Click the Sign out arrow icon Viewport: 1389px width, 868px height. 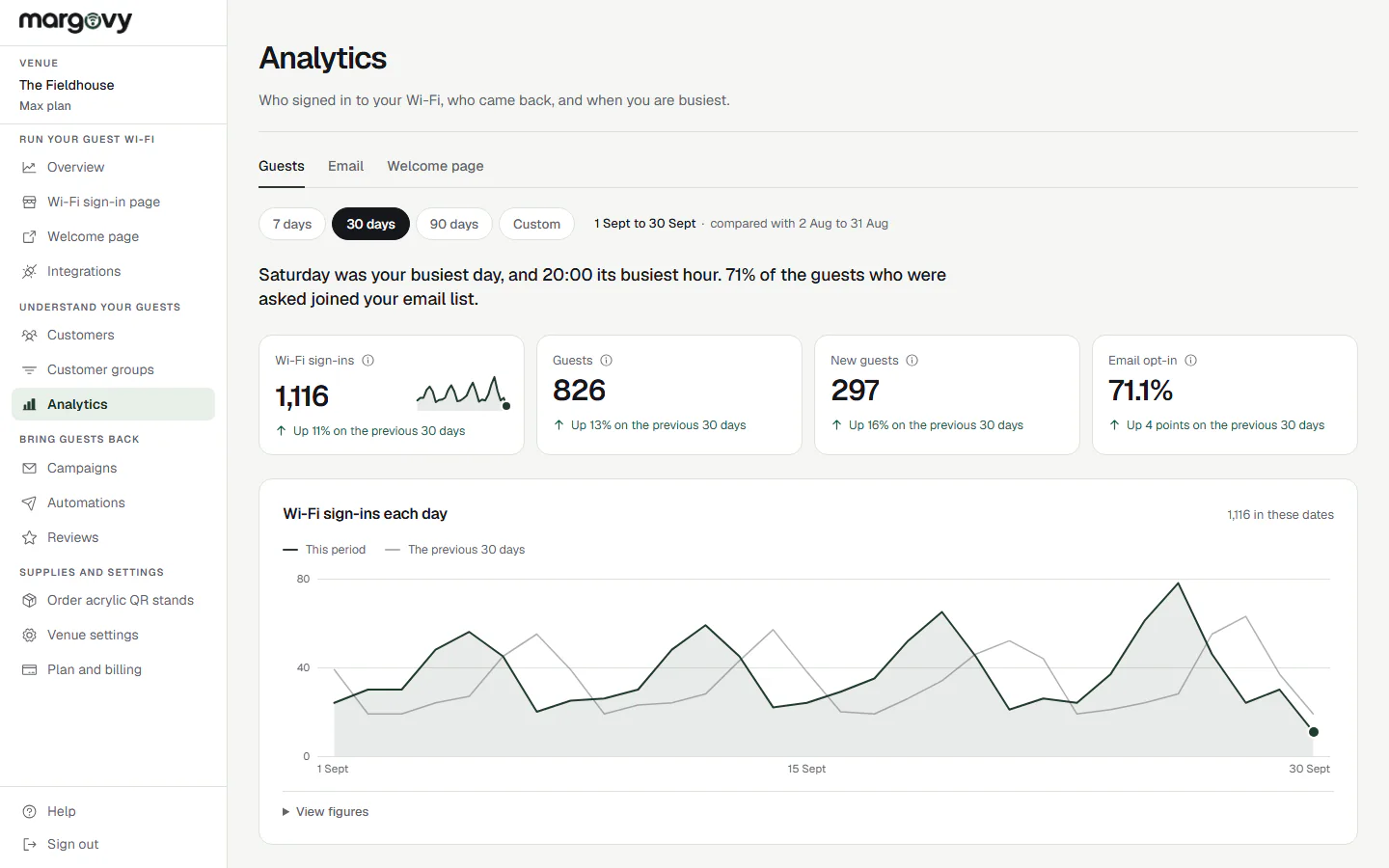[29, 844]
